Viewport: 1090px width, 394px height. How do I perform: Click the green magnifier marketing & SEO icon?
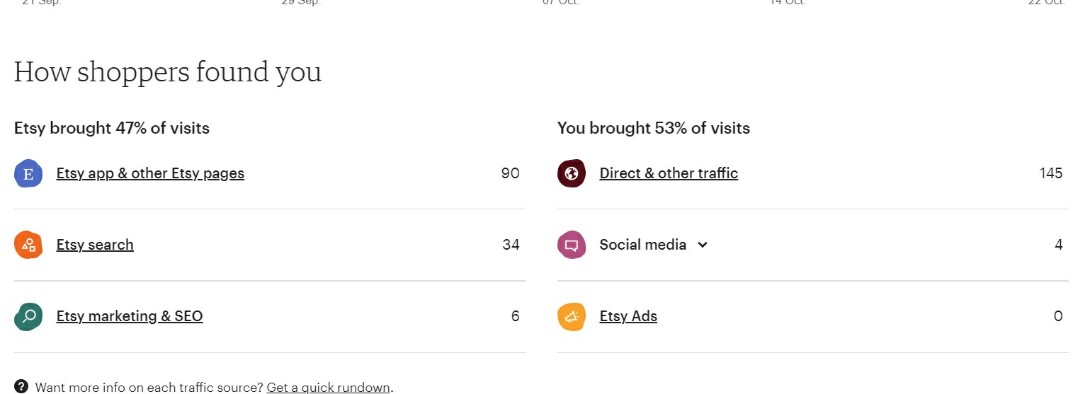pyautogui.click(x=28, y=316)
